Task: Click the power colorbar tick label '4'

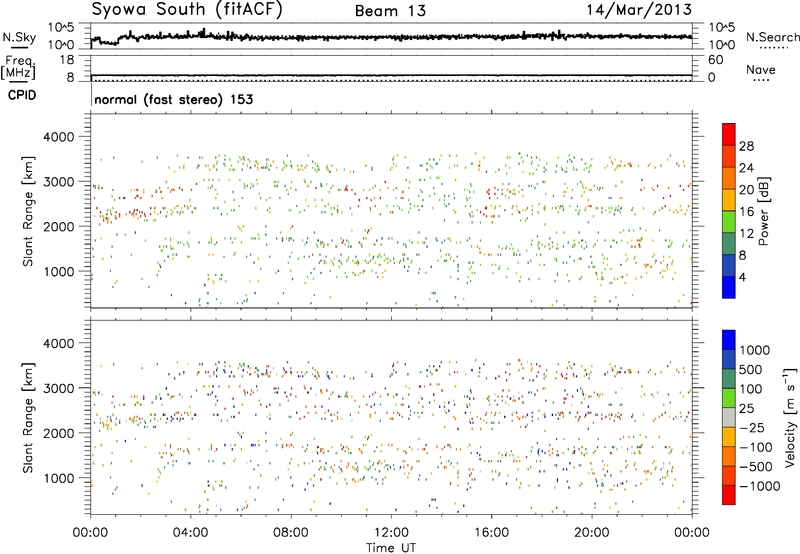Action: pos(742,277)
